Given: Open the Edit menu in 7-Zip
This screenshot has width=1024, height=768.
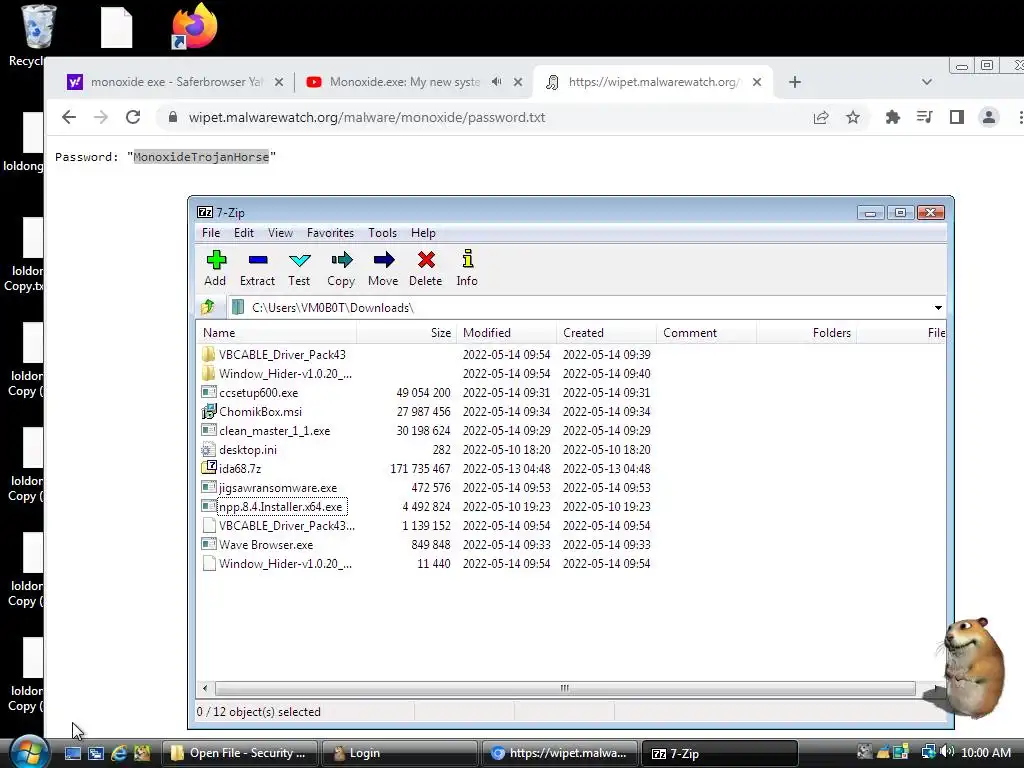Looking at the screenshot, I should (x=244, y=233).
